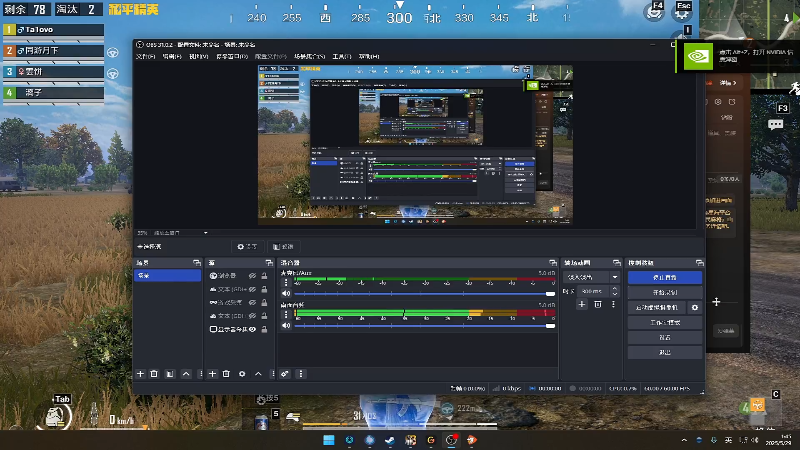Remove the selected source with the trash icon
Screen dimensions: 800x450
click(227, 374)
